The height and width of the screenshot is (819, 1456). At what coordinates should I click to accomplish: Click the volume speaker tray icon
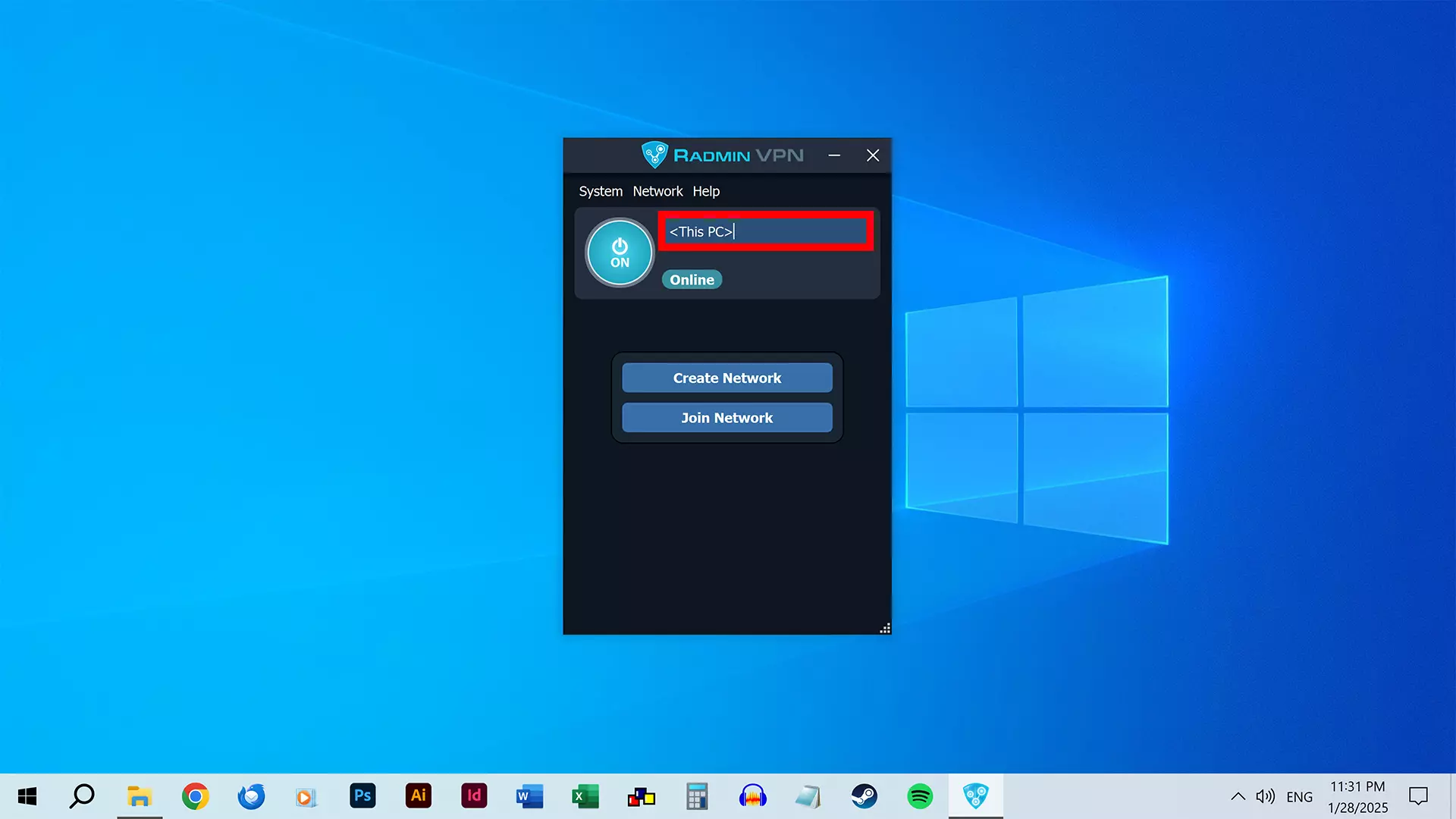[x=1264, y=796]
